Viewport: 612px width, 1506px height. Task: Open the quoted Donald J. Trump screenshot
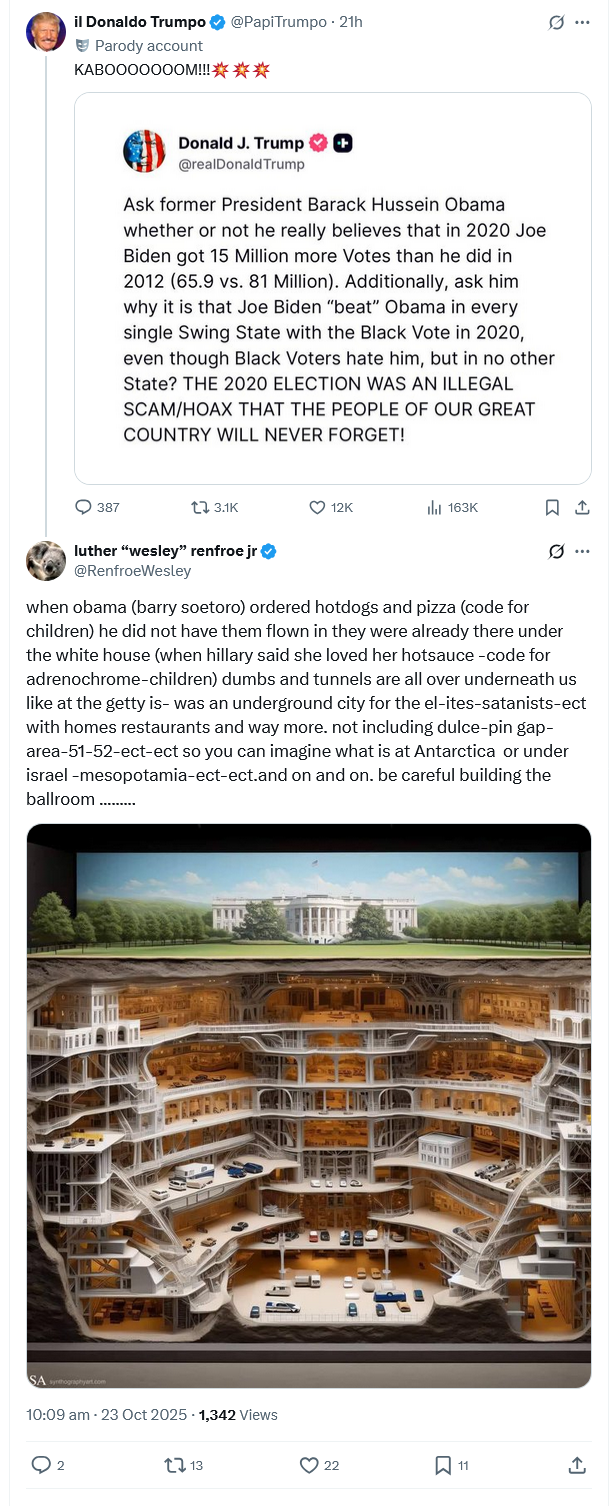(x=332, y=288)
